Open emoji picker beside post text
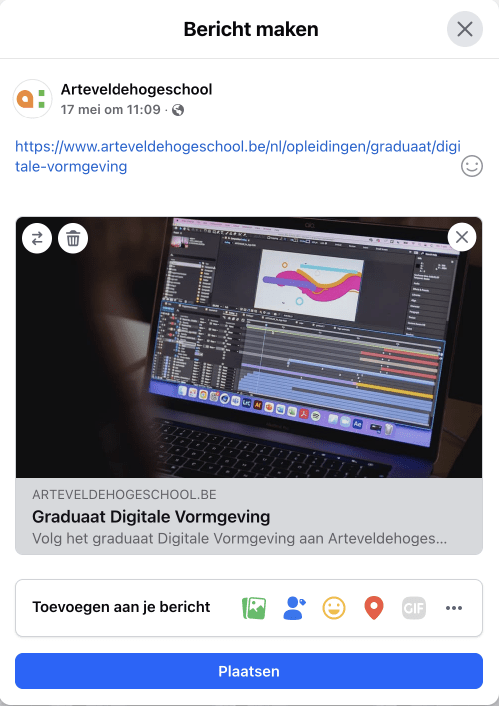The width and height of the screenshot is (499, 706). pos(472,166)
